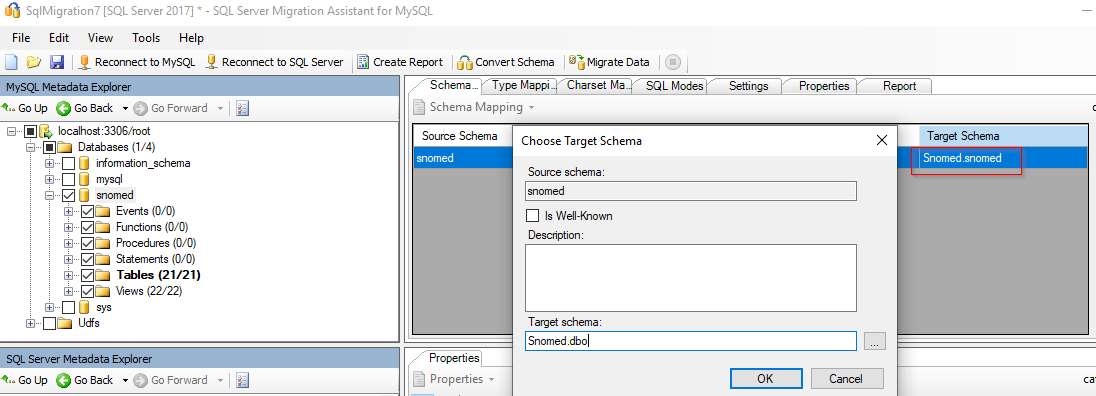Click the Target Schema column header

point(1003,136)
